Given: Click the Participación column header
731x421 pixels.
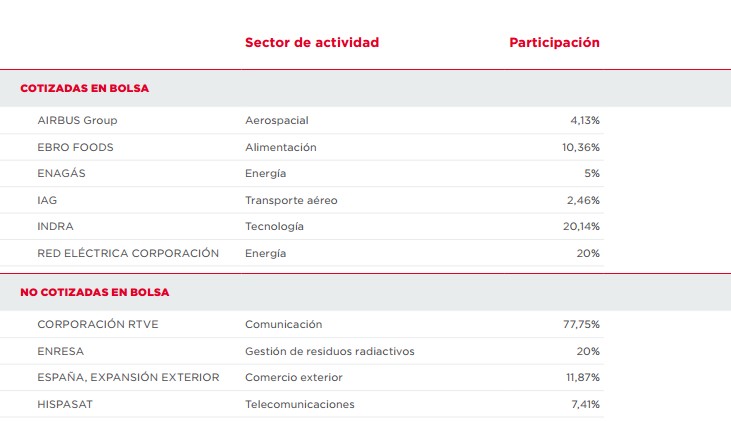Looking at the screenshot, I should [554, 43].
